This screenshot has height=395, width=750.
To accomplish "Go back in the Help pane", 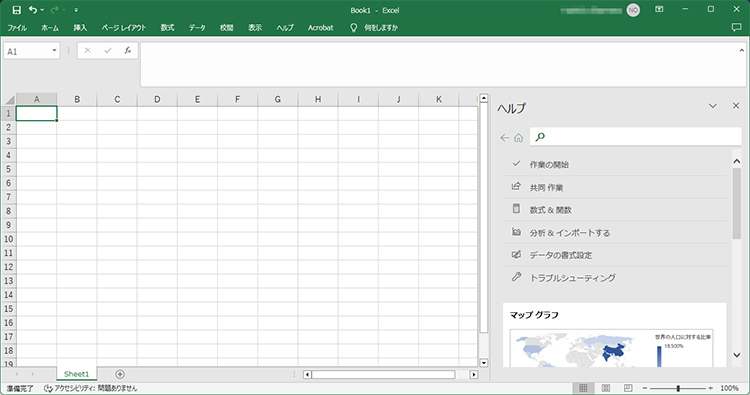I will [x=504, y=138].
